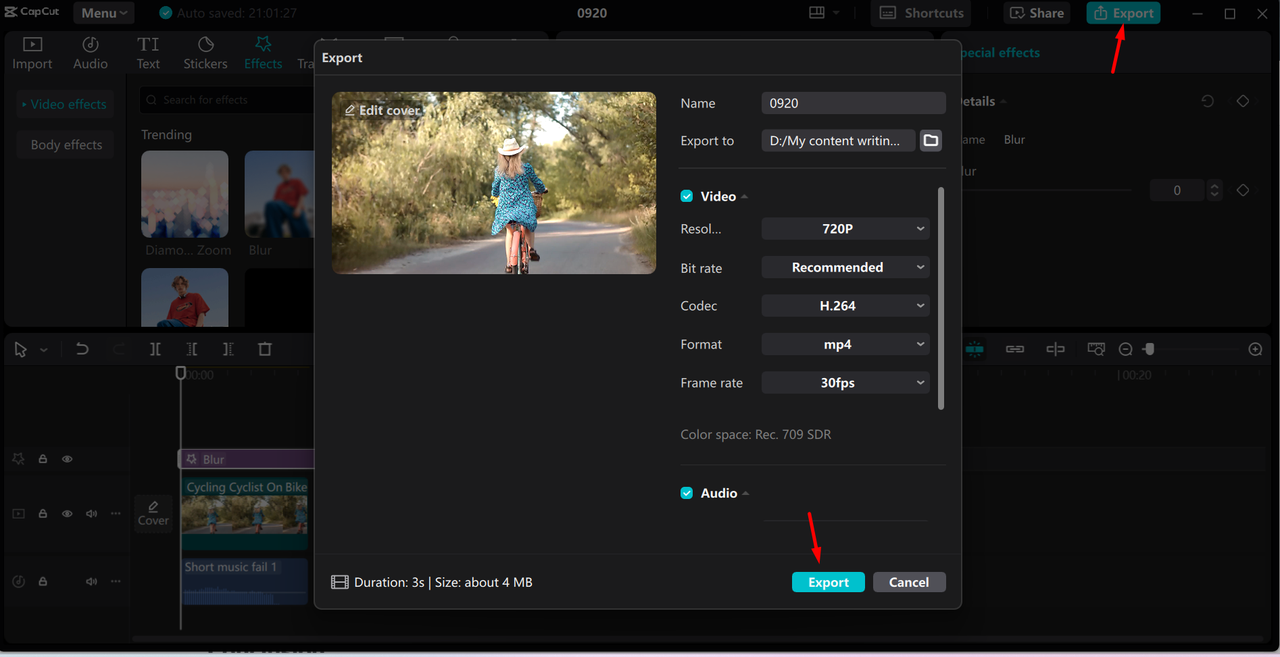The image size is (1280, 657).
Task: Select the Blur clip on effect track
Action: (x=246, y=459)
